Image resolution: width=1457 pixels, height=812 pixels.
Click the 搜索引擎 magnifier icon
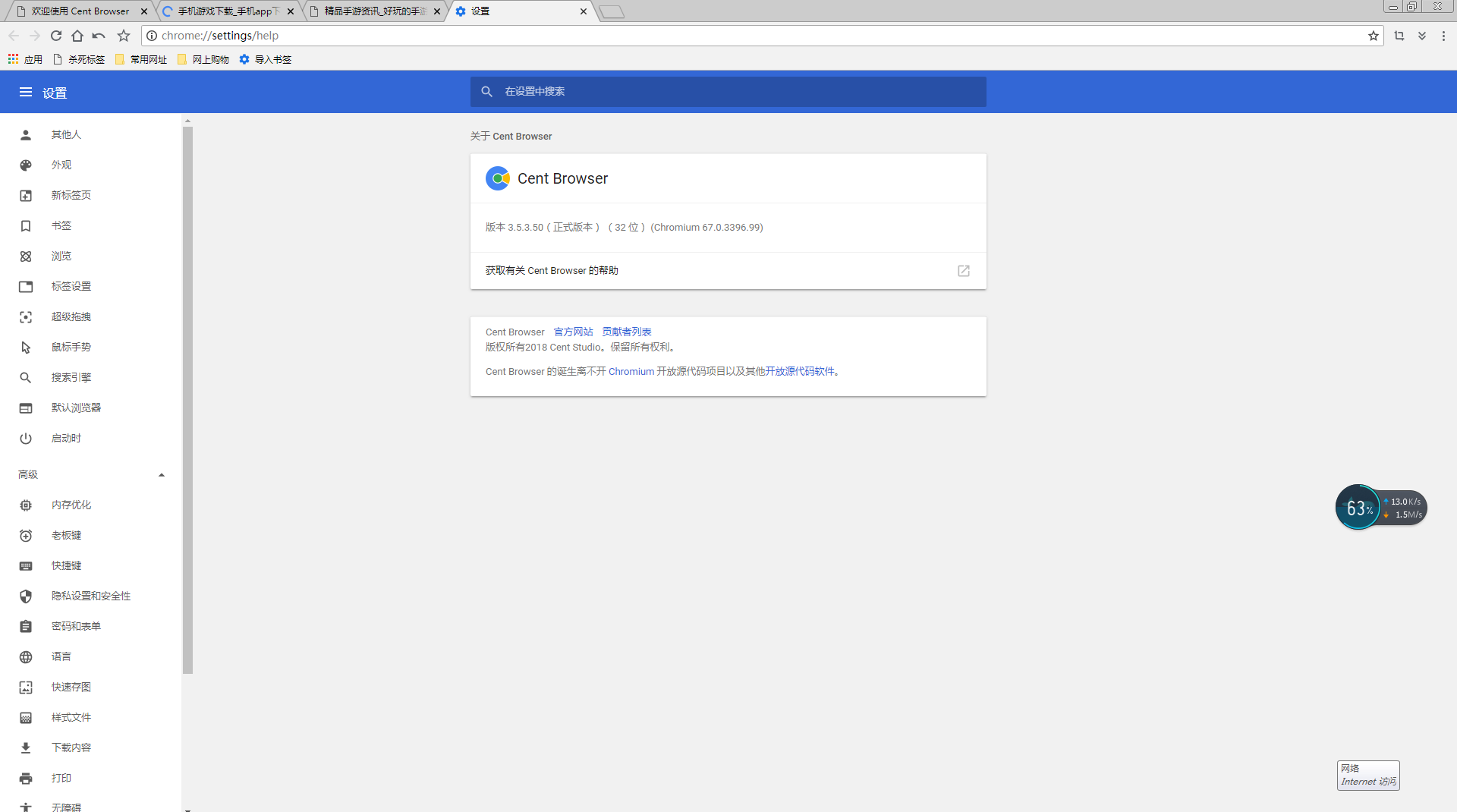click(x=26, y=377)
